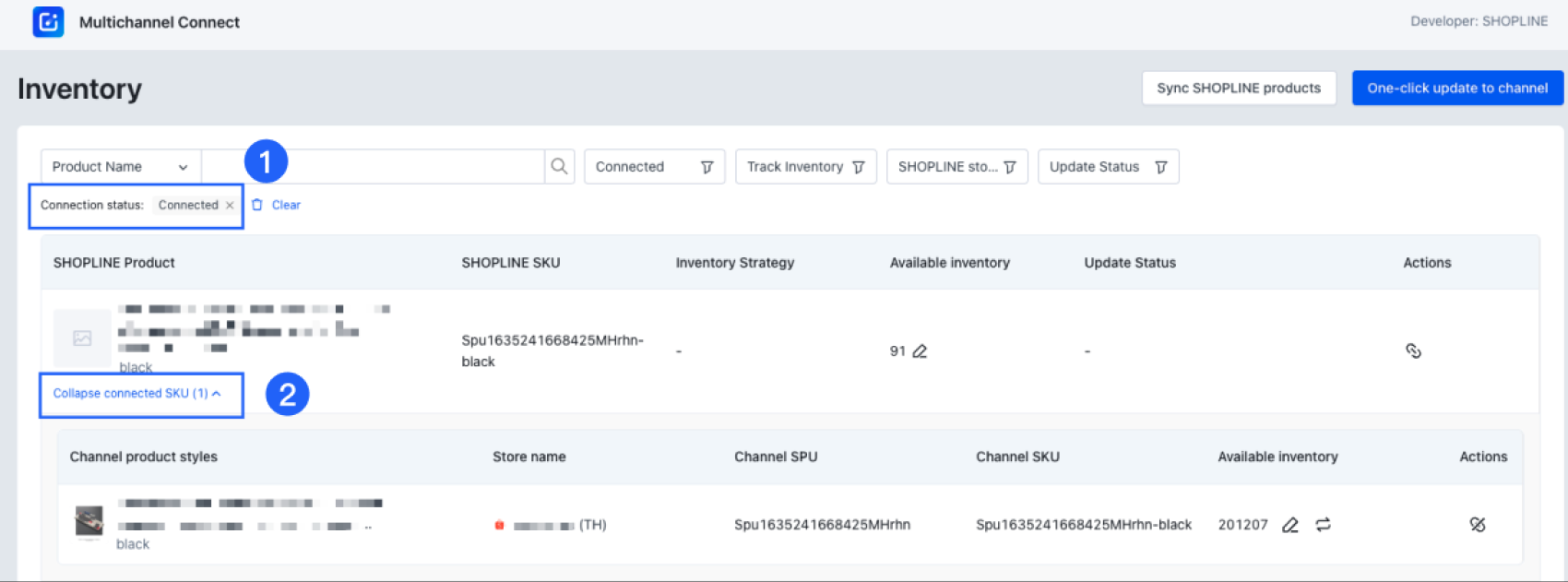The height and width of the screenshot is (582, 1568).
Task: Click the channel product thumbnail image
Action: click(89, 522)
